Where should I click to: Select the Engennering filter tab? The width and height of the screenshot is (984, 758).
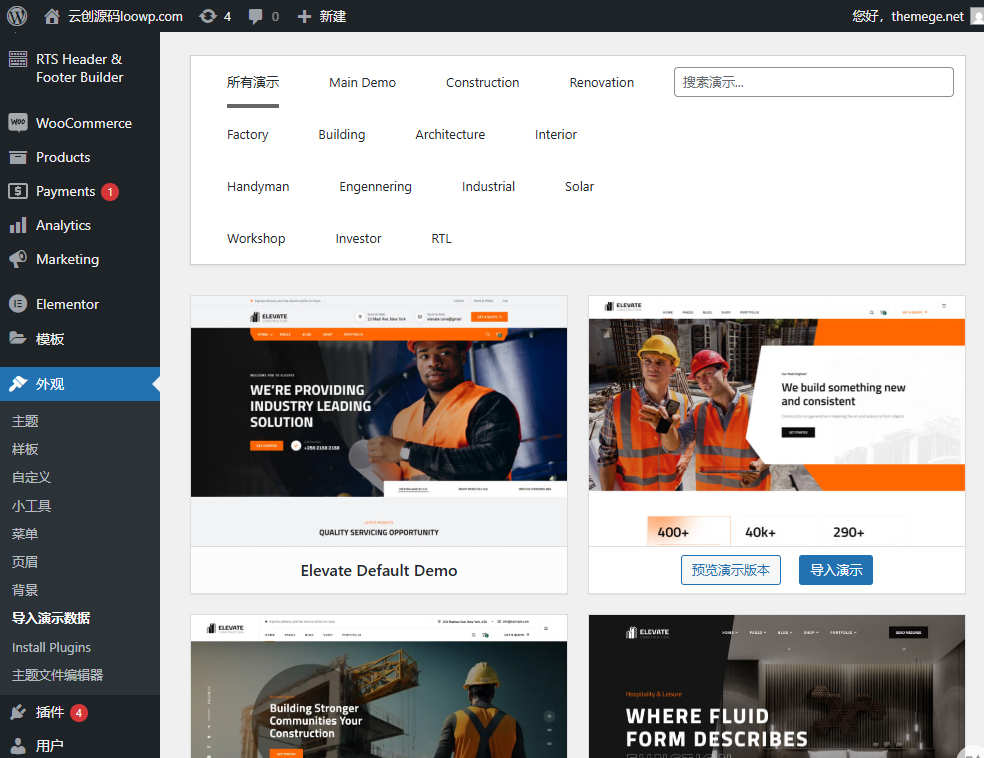(x=375, y=186)
